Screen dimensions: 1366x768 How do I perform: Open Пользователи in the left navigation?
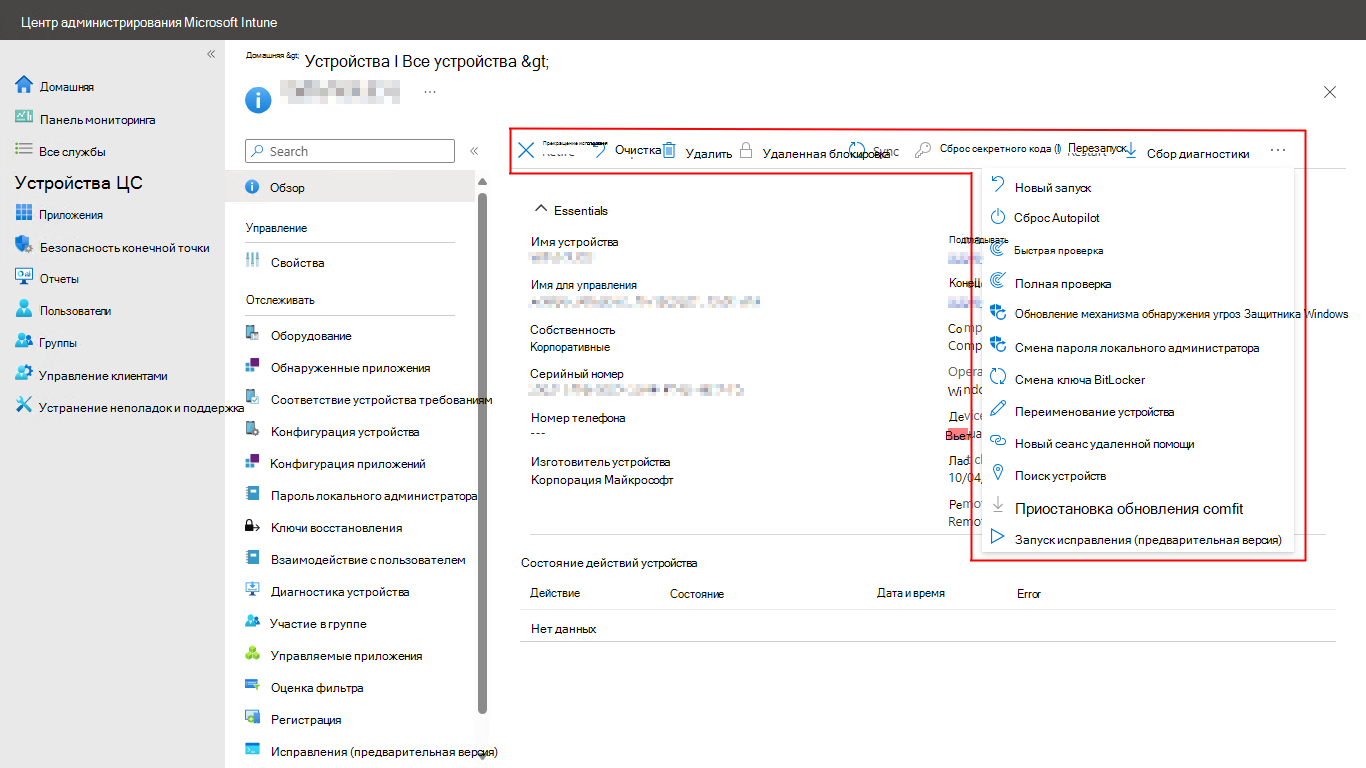pyautogui.click(x=63, y=310)
